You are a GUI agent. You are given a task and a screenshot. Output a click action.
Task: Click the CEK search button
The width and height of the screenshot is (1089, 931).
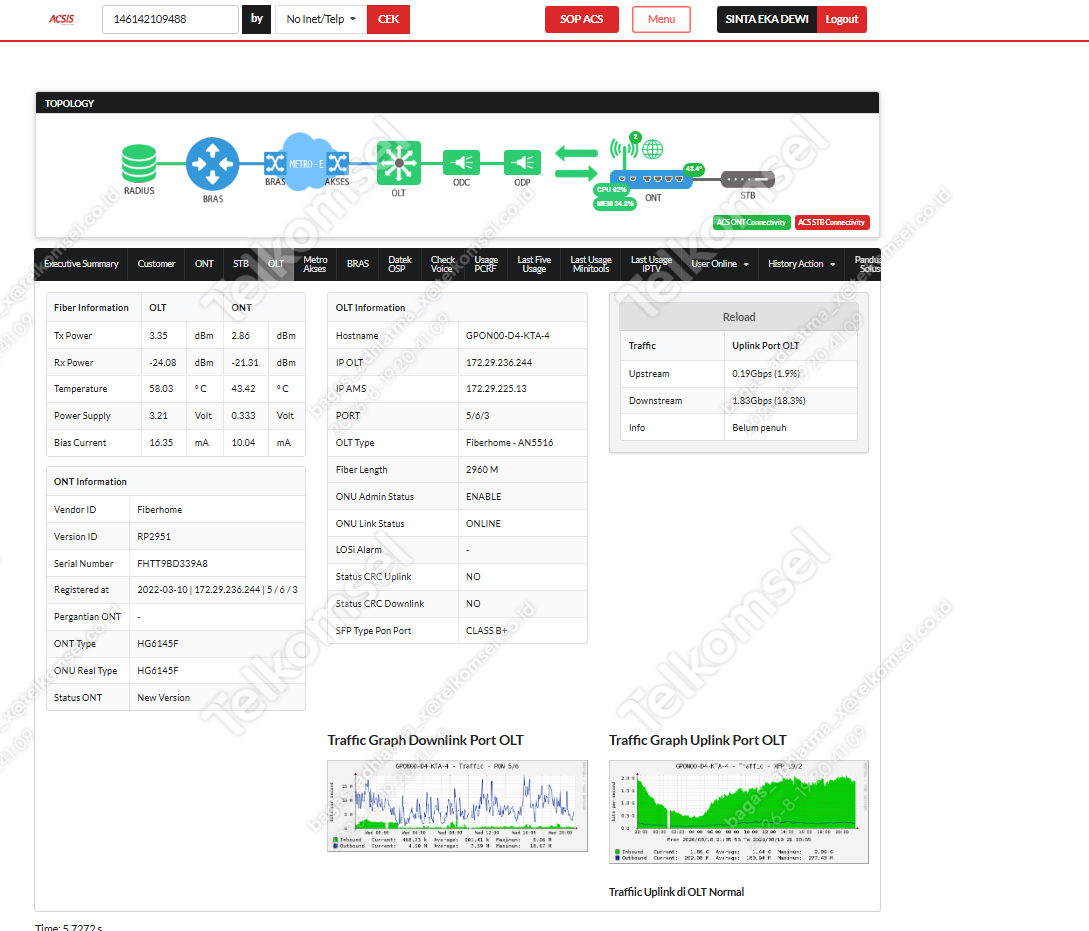click(x=388, y=19)
